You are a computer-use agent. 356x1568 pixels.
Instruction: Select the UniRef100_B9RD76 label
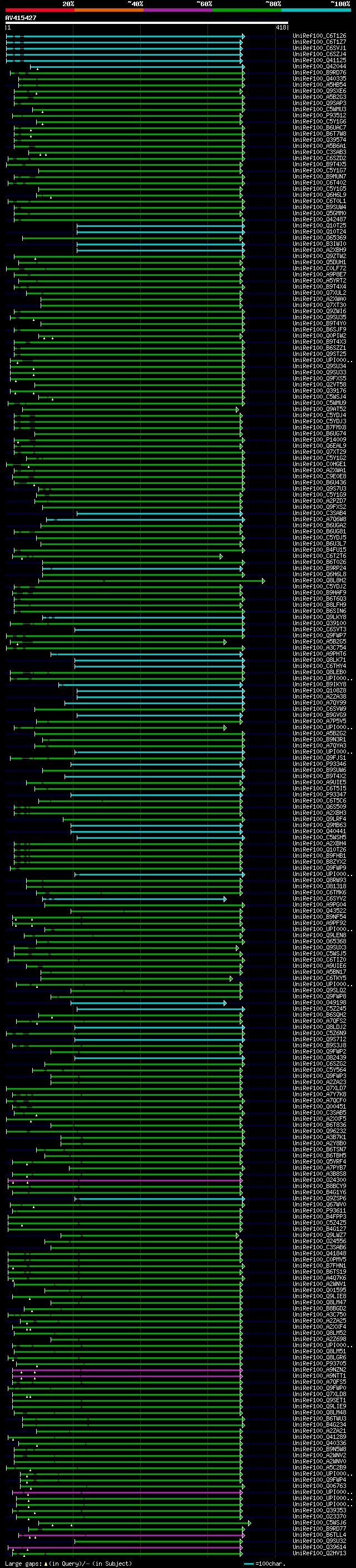(319, 72)
